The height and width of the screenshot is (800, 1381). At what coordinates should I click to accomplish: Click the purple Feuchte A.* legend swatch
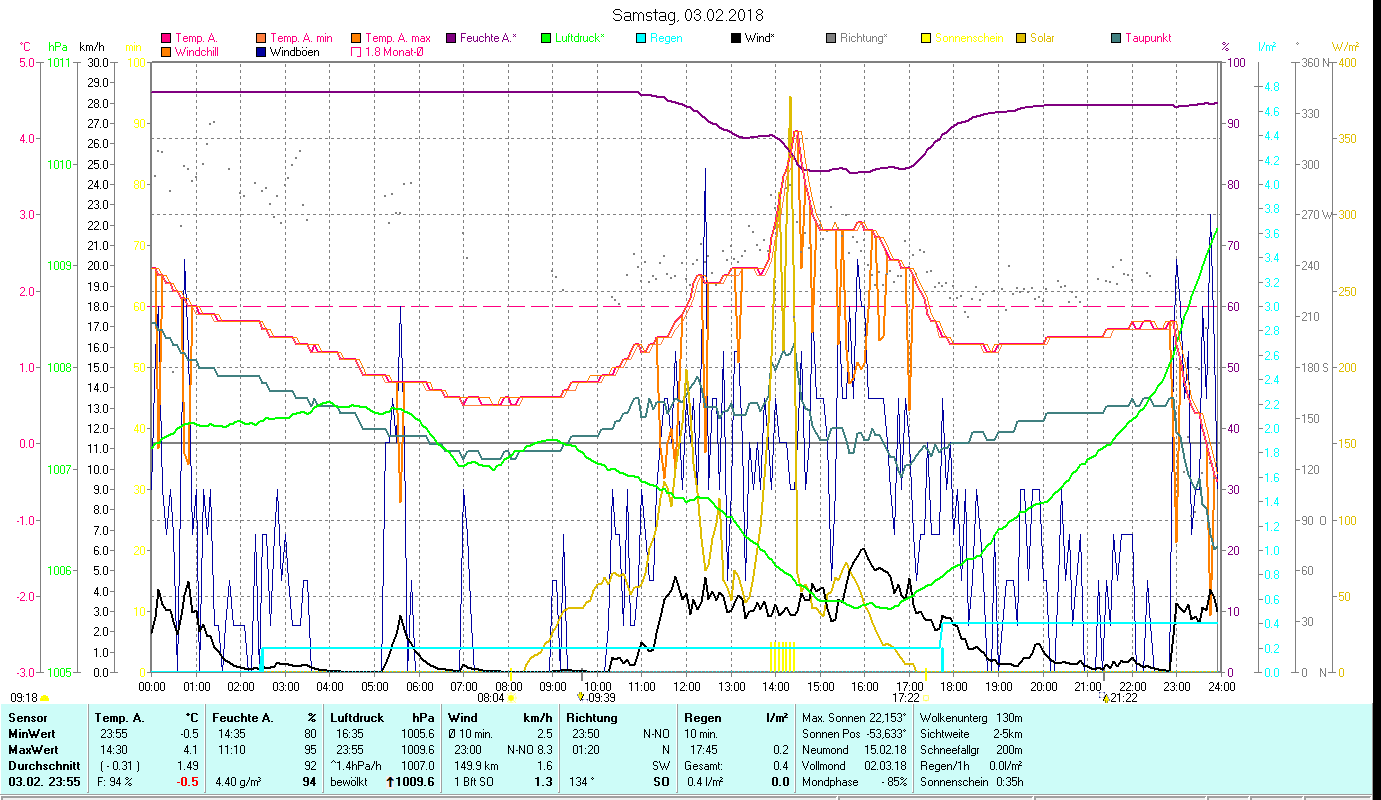tap(450, 39)
